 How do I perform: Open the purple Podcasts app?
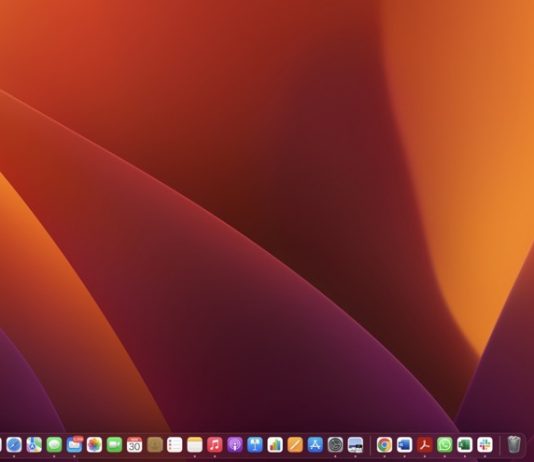[235, 445]
